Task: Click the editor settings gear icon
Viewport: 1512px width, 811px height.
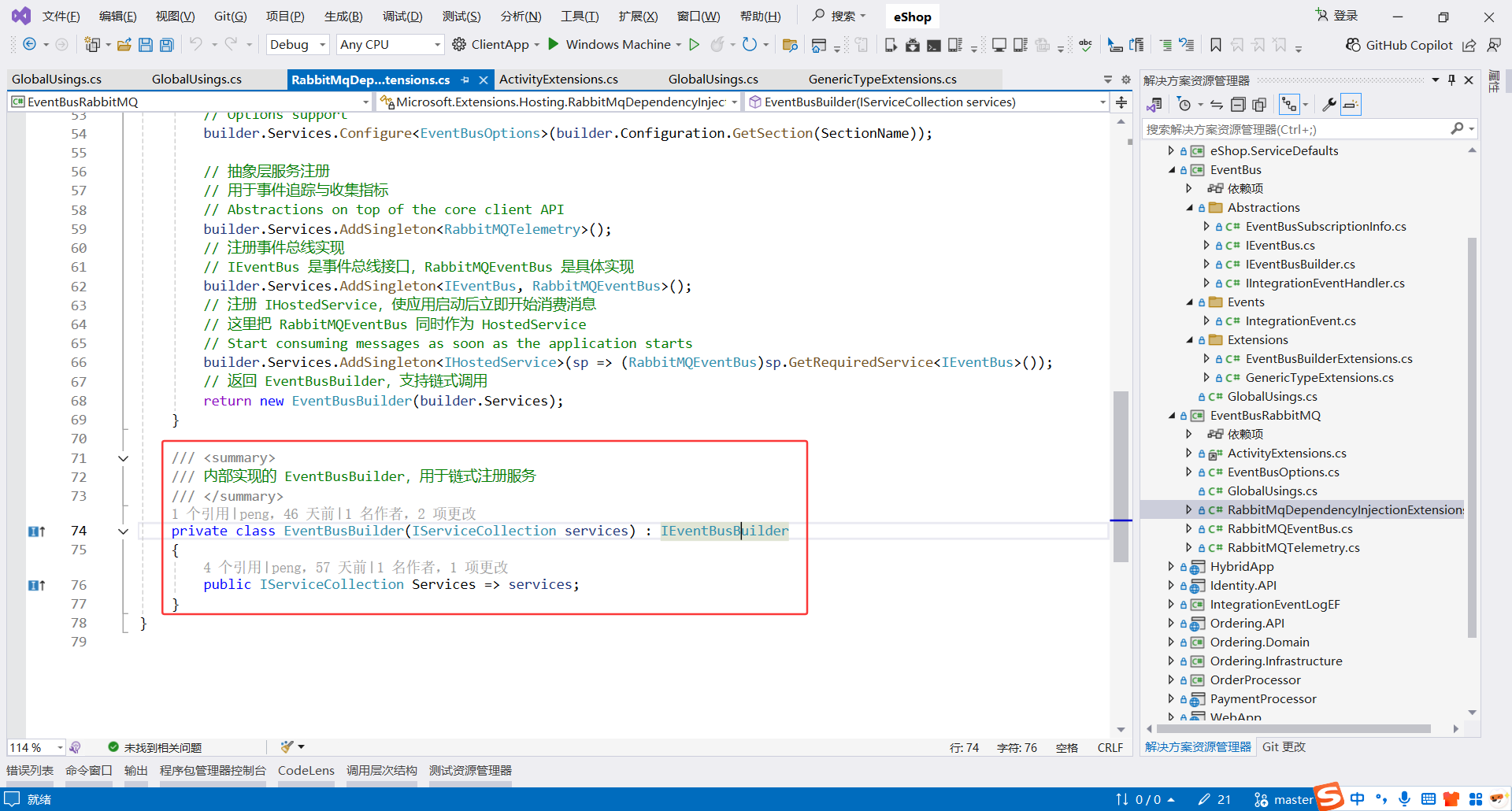Action: click(x=1126, y=80)
